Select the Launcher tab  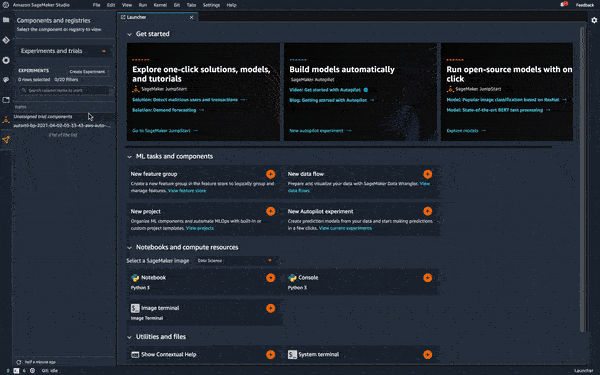pyautogui.click(x=157, y=17)
